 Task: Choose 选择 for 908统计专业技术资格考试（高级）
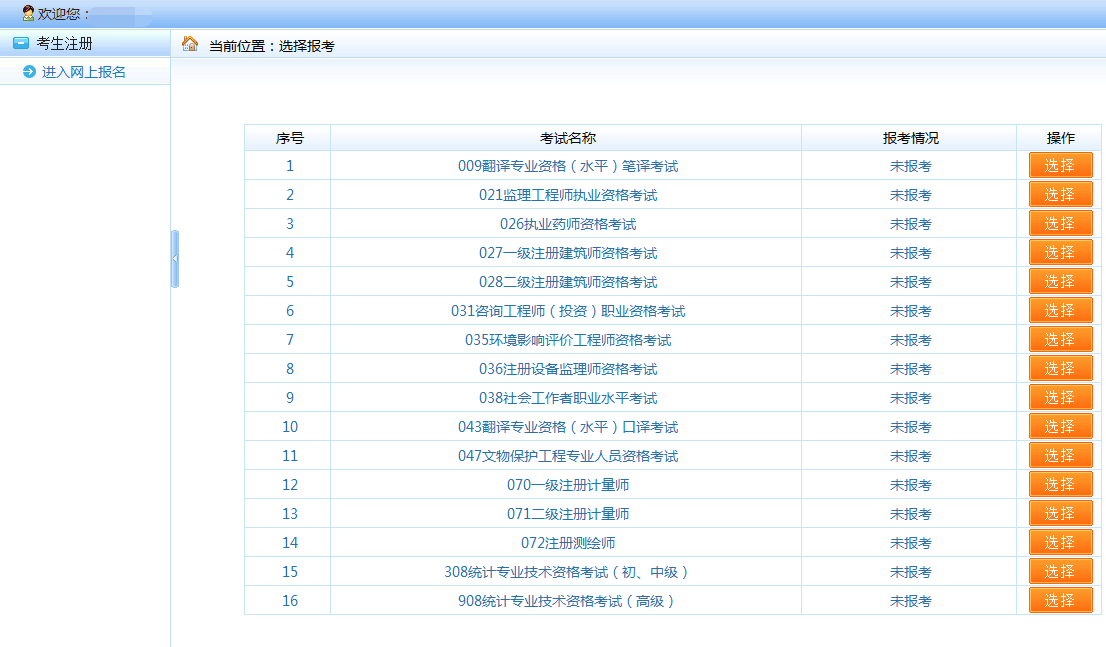tap(1060, 601)
